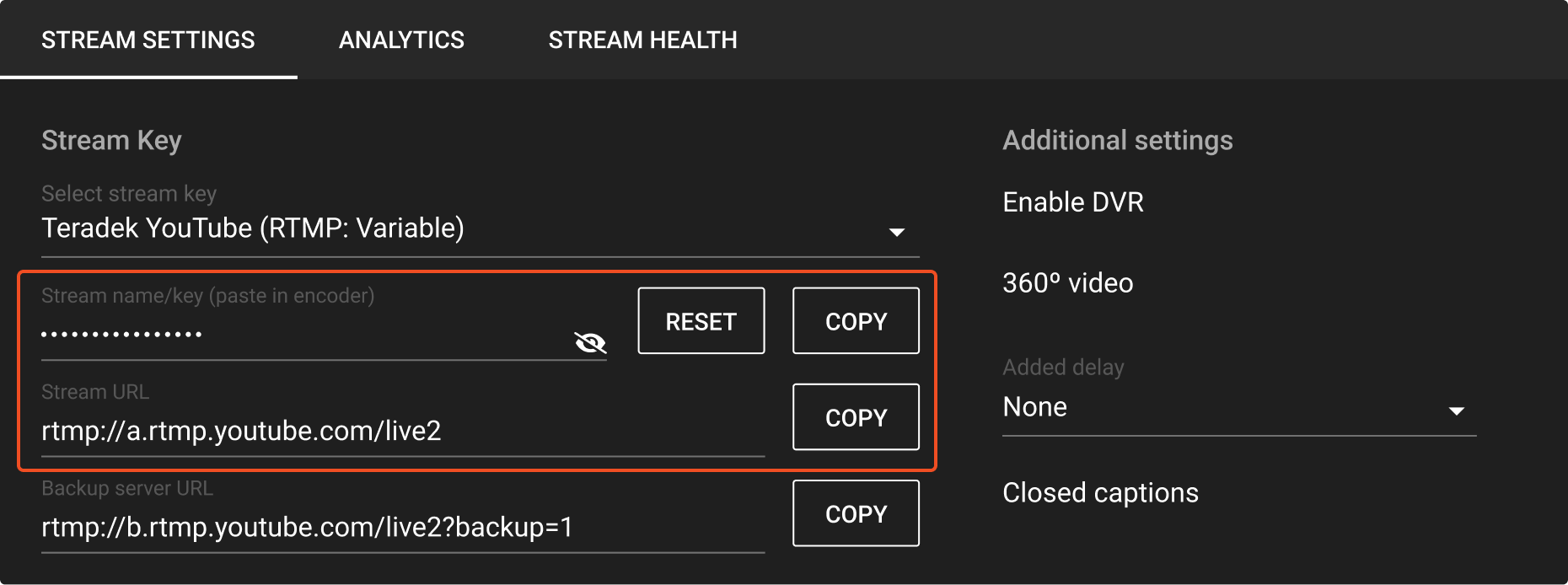Screen dimensions: 1568x585
Task: Reset the stream name/key
Action: click(x=700, y=320)
